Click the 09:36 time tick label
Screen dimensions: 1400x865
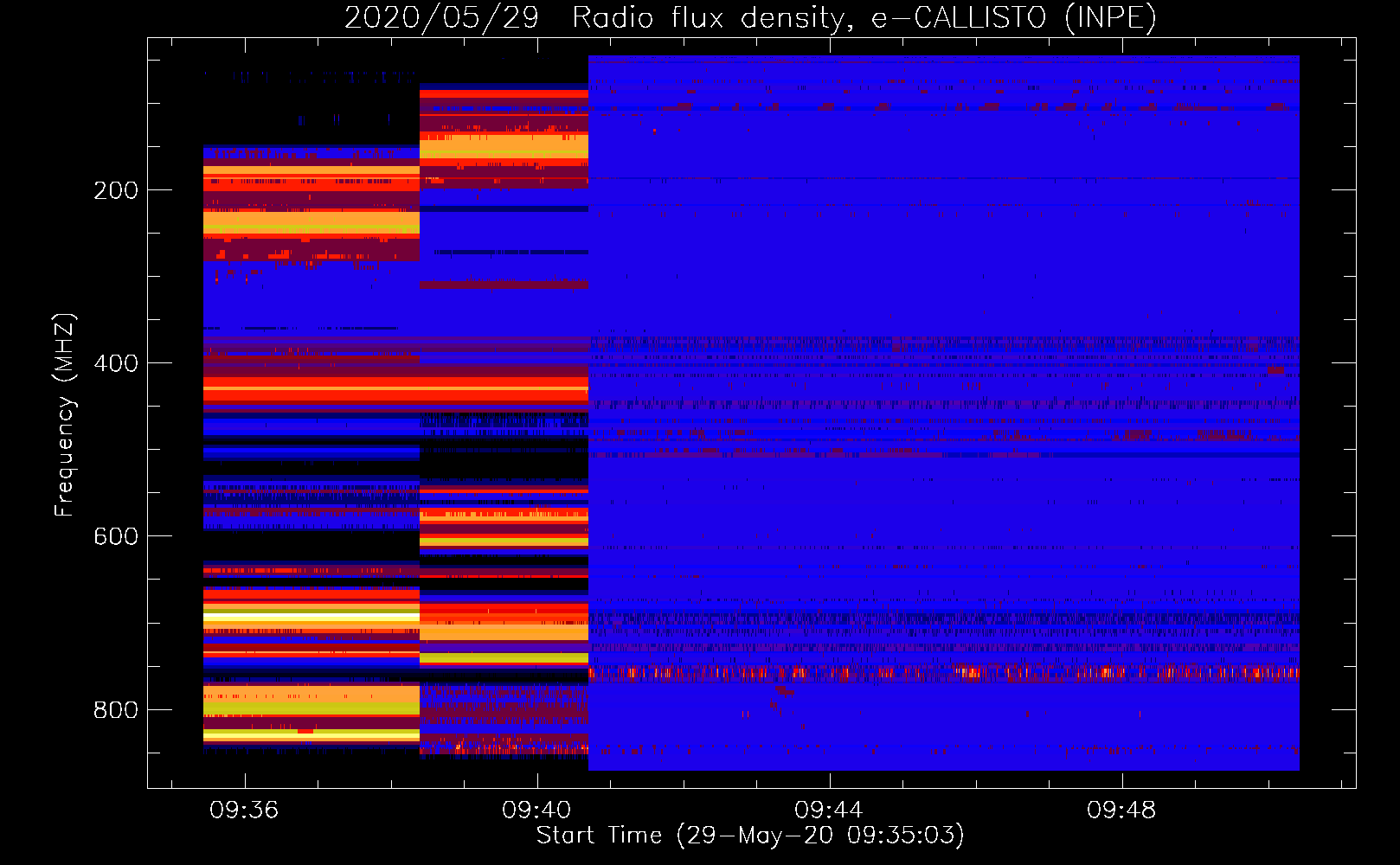[x=244, y=810]
